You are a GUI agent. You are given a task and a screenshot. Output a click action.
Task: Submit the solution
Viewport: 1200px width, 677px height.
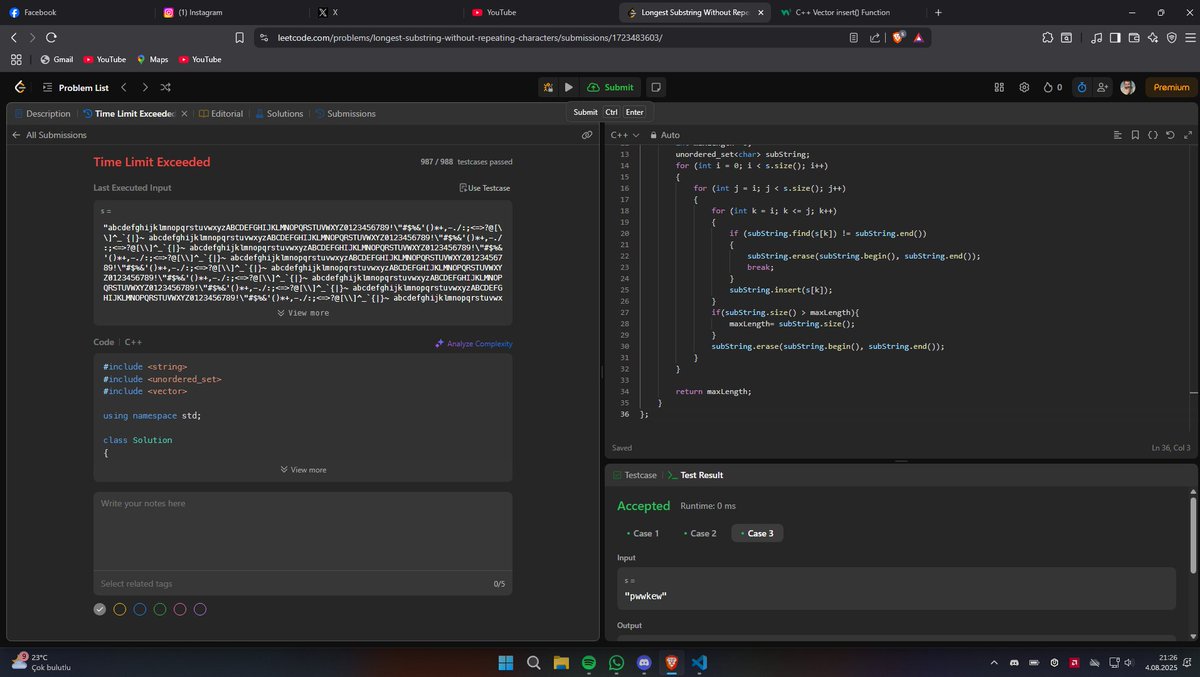point(610,87)
